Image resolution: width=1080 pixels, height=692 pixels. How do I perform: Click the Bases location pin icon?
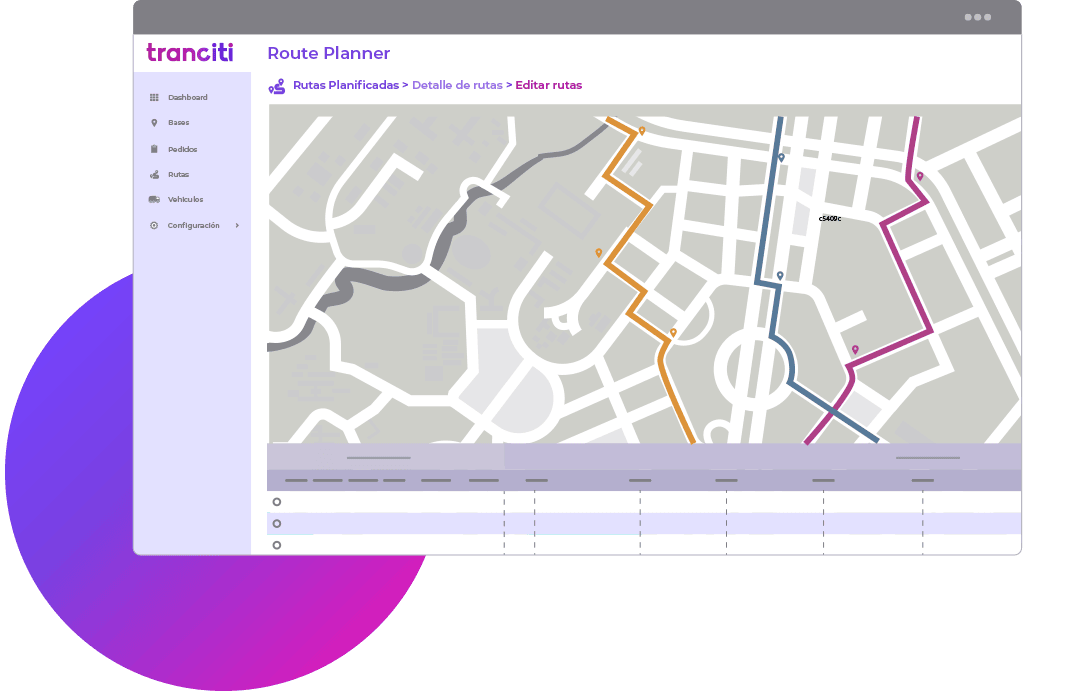(x=154, y=123)
